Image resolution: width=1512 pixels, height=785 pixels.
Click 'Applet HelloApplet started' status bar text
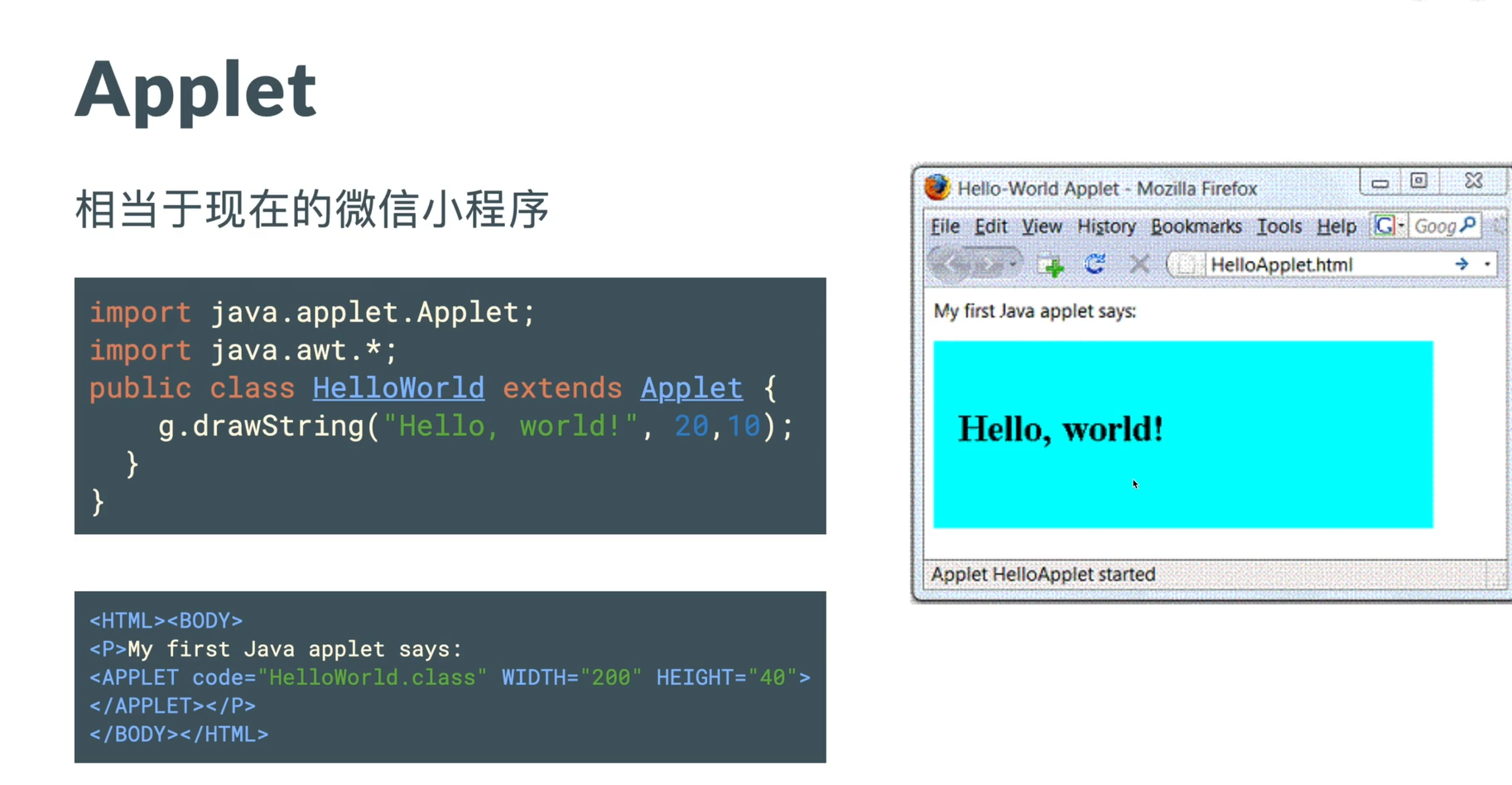[x=1043, y=574]
